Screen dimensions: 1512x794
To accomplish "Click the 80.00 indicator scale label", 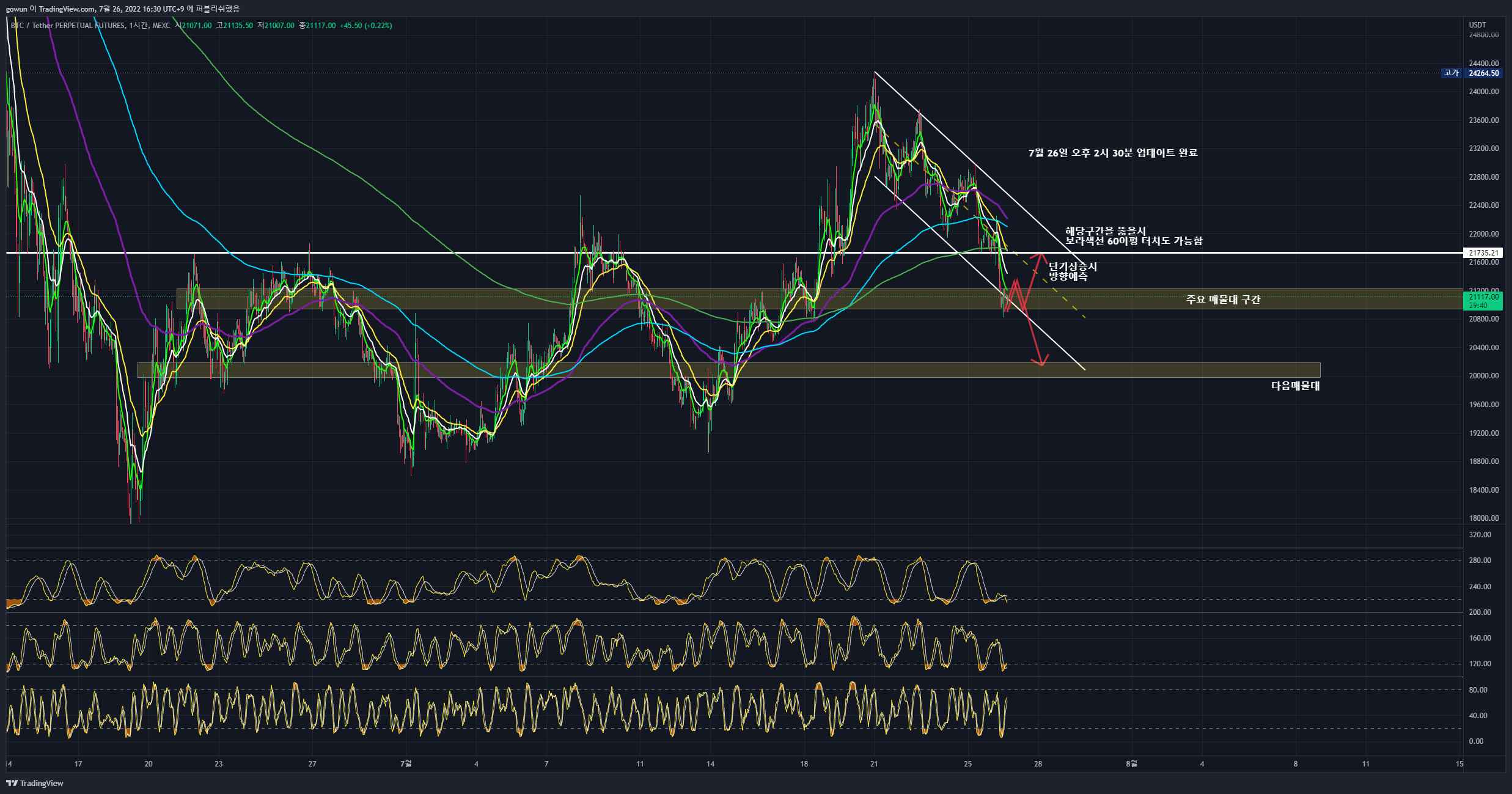I will 1478,690.
